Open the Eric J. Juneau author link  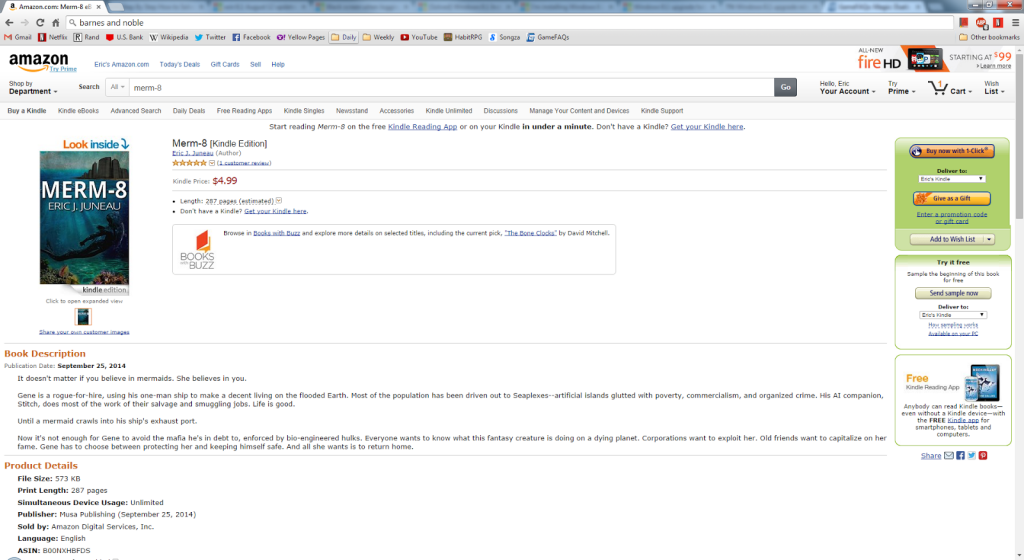(x=193, y=153)
